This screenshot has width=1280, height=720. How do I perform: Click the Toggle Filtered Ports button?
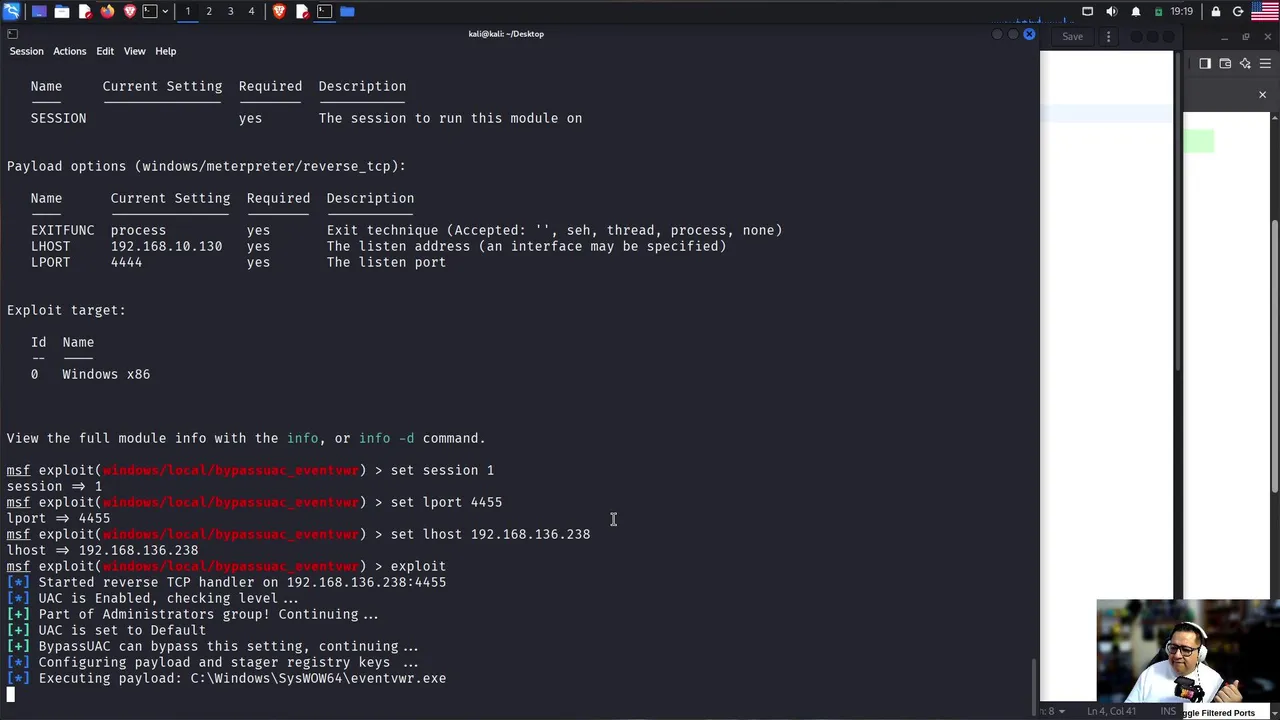[1217, 713]
